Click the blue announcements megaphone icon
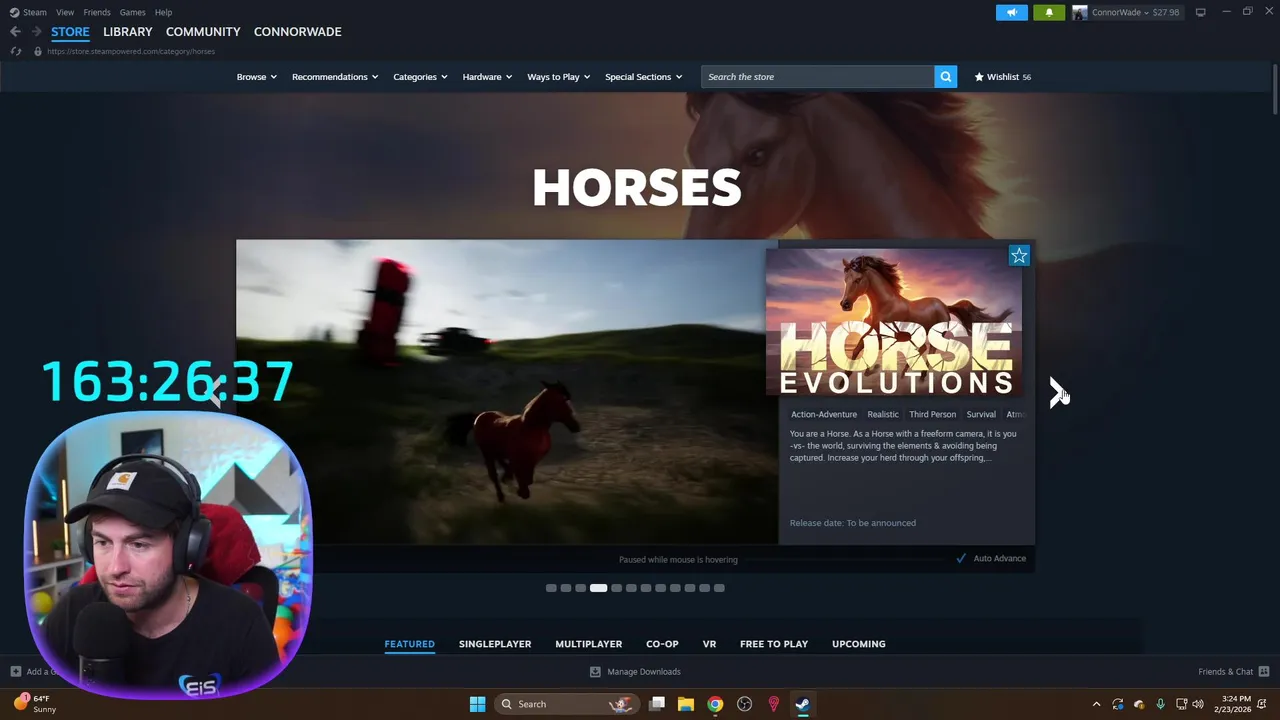 (1012, 12)
